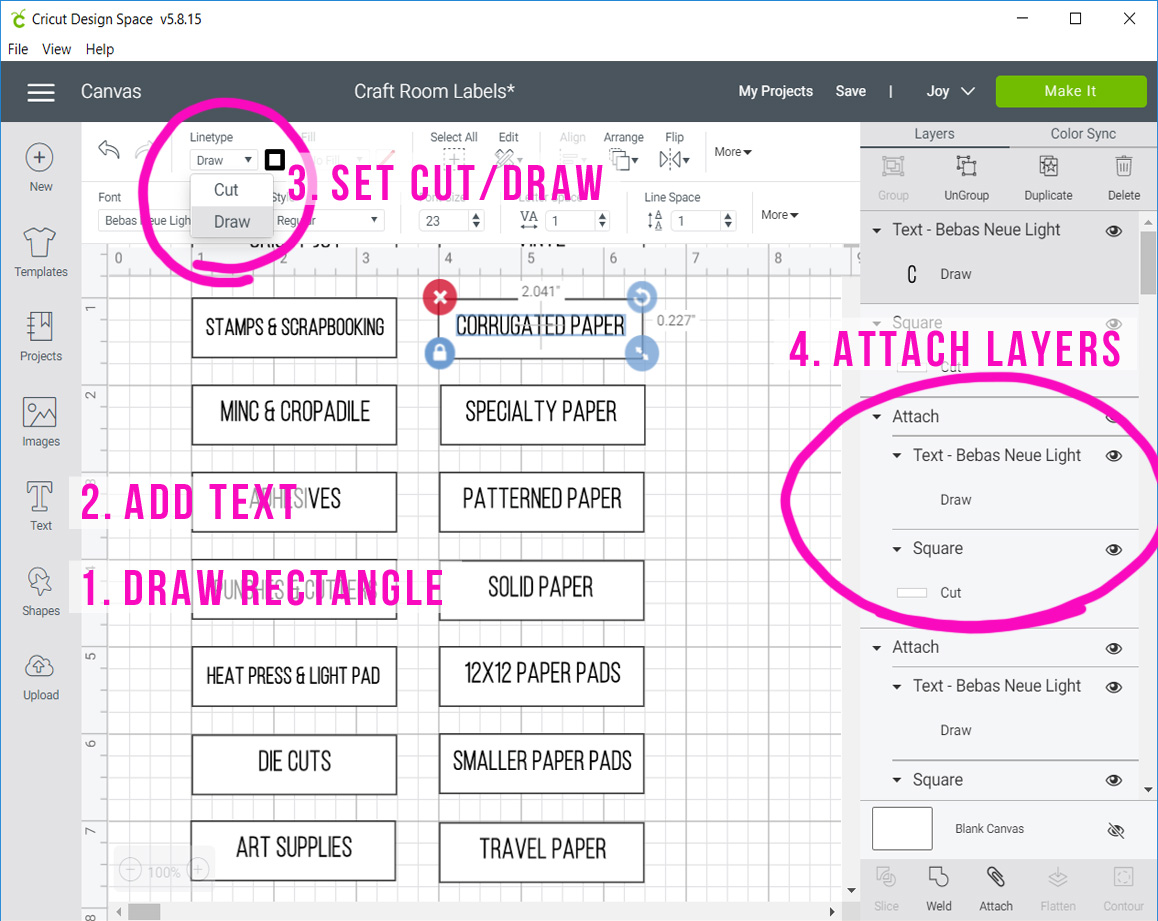
Task: Click the Undo arrow
Action: pyautogui.click(x=109, y=150)
